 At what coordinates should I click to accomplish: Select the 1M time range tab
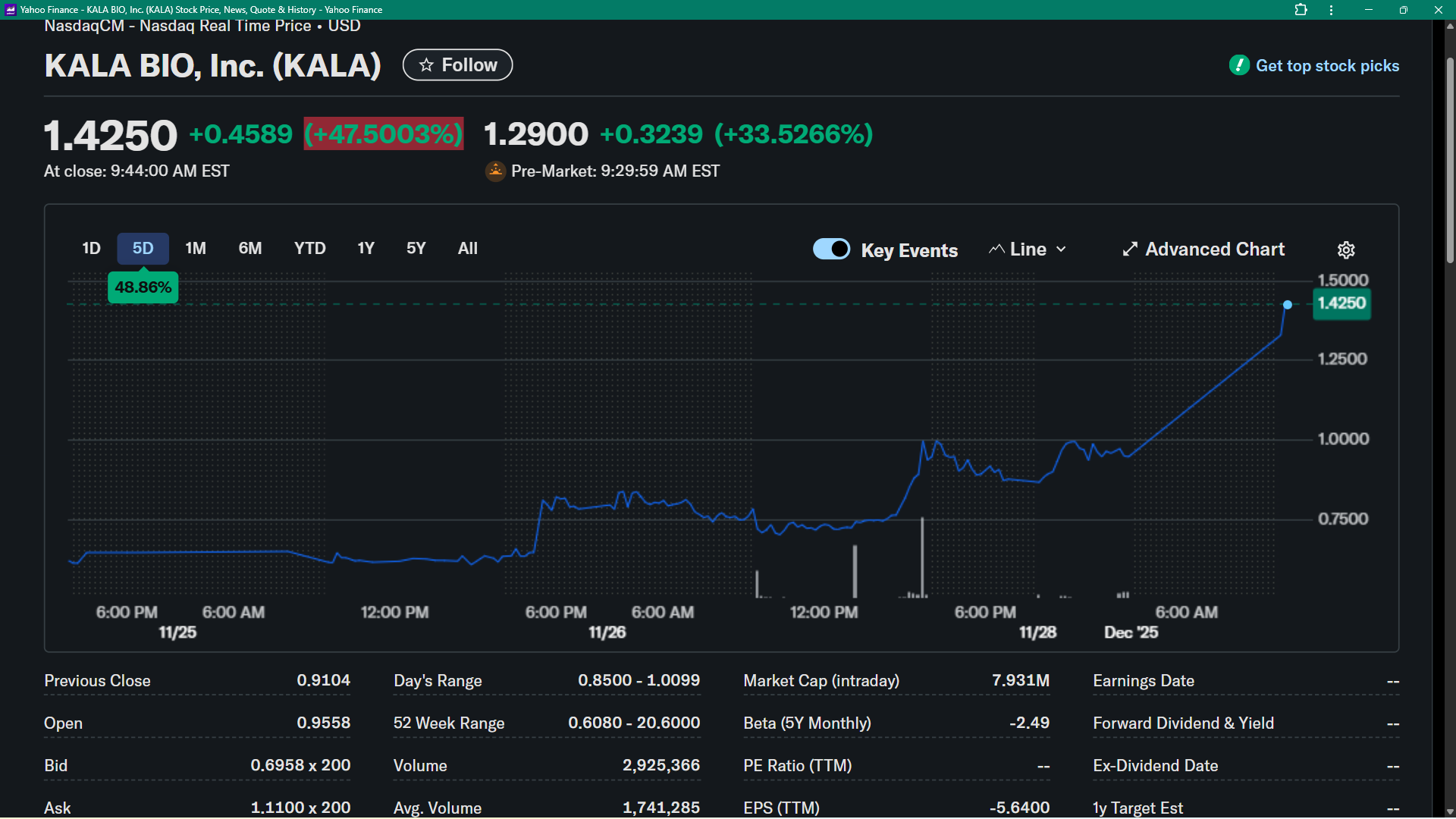195,248
